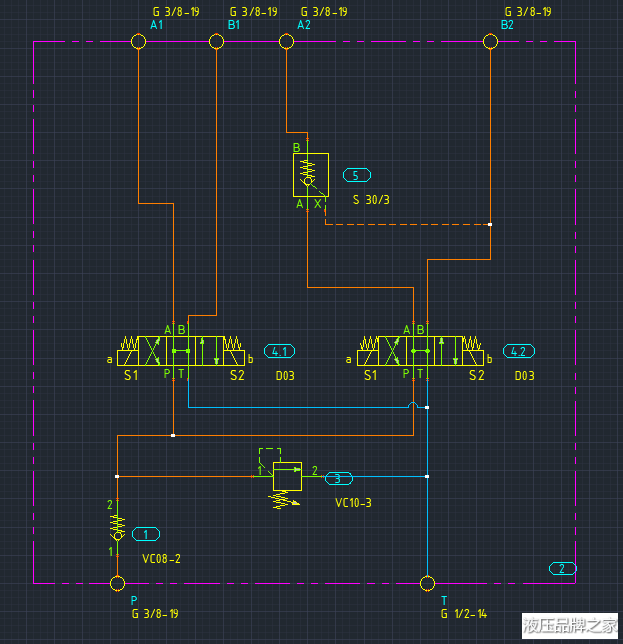Click the A1 port circle
The height and width of the screenshot is (644, 623).
click(138, 41)
